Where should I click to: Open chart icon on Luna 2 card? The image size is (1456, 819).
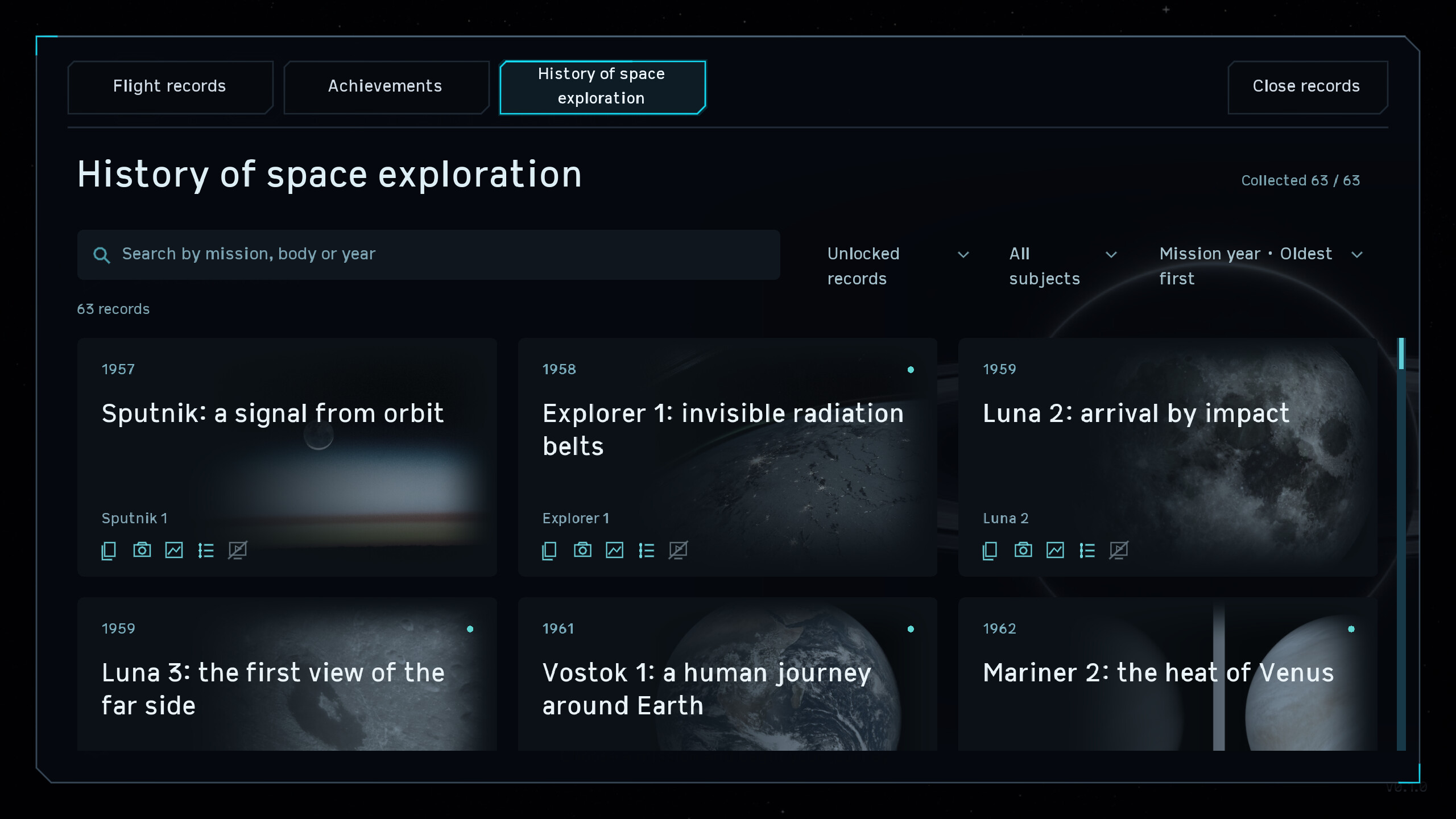(x=1055, y=550)
